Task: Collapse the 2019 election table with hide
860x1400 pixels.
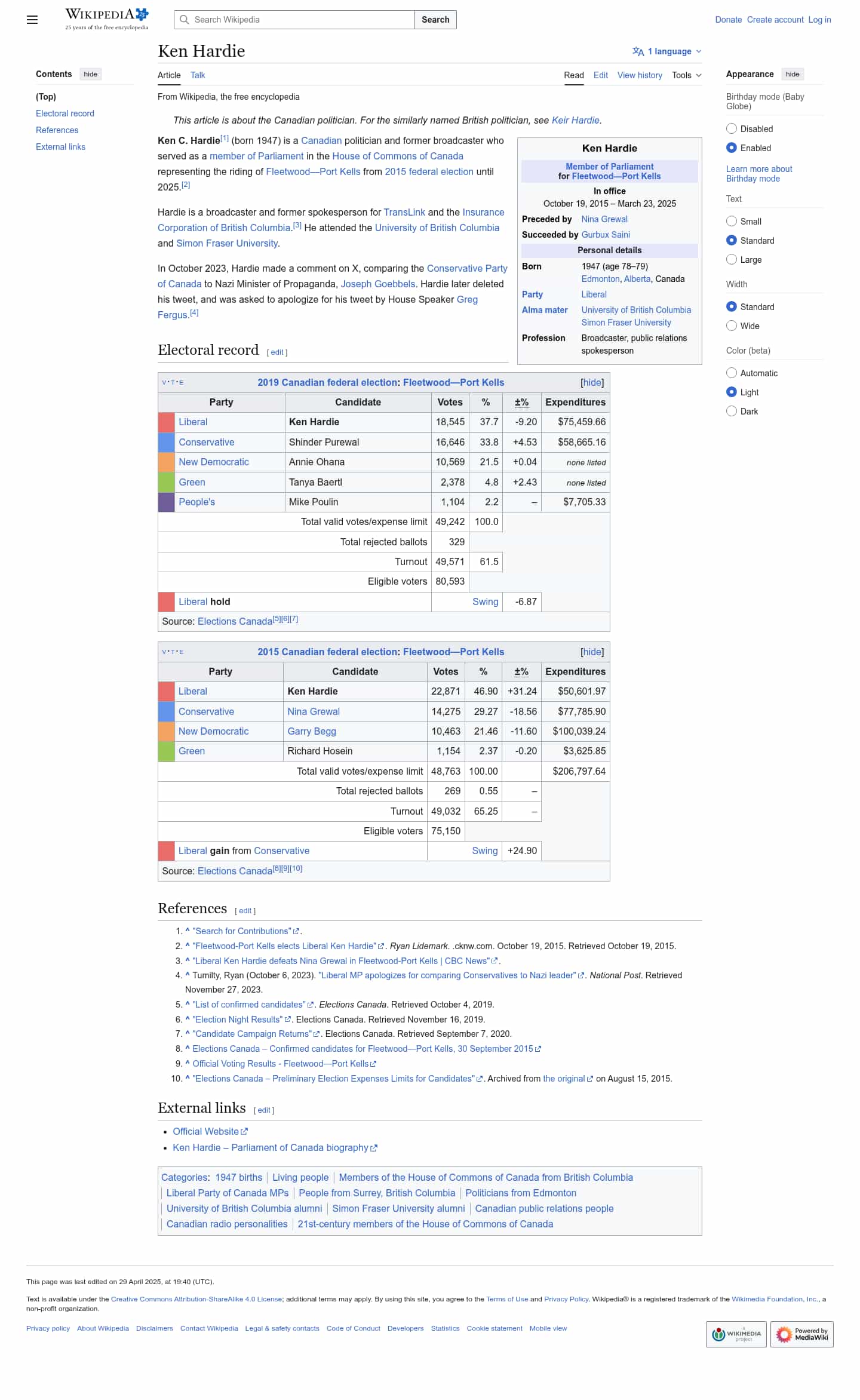Action: pos(592,383)
